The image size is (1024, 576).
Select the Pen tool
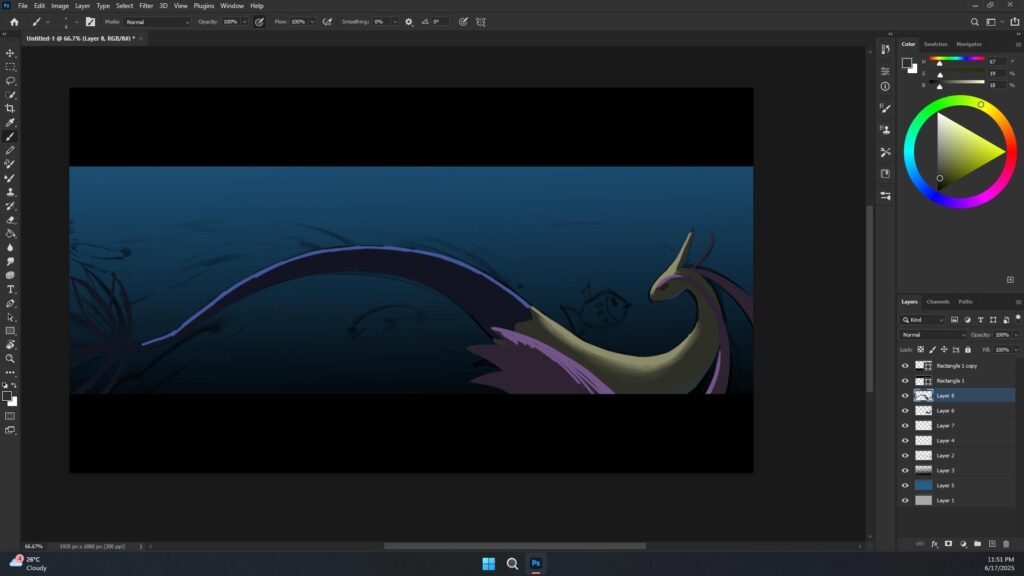click(10, 303)
